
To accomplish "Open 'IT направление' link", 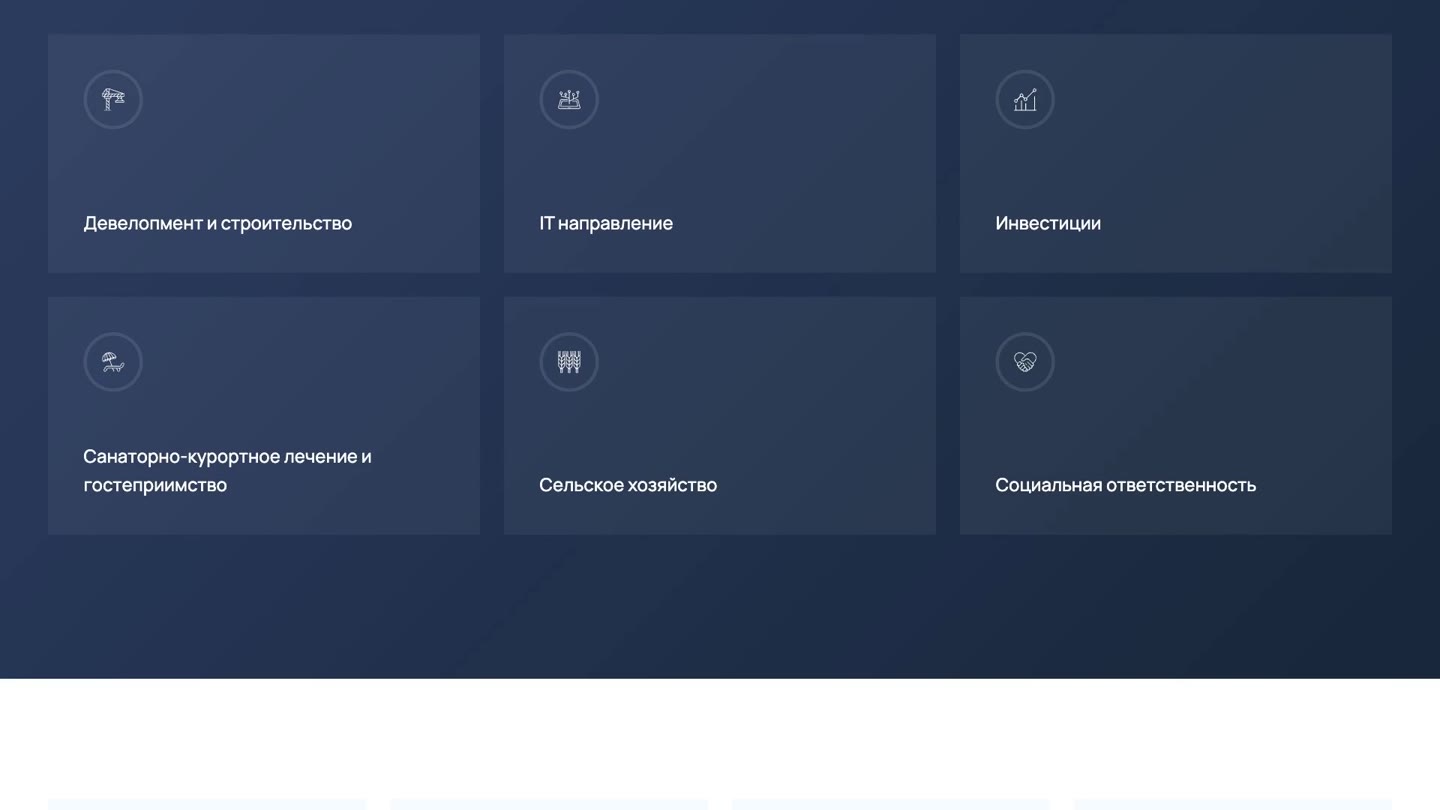I will [606, 223].
